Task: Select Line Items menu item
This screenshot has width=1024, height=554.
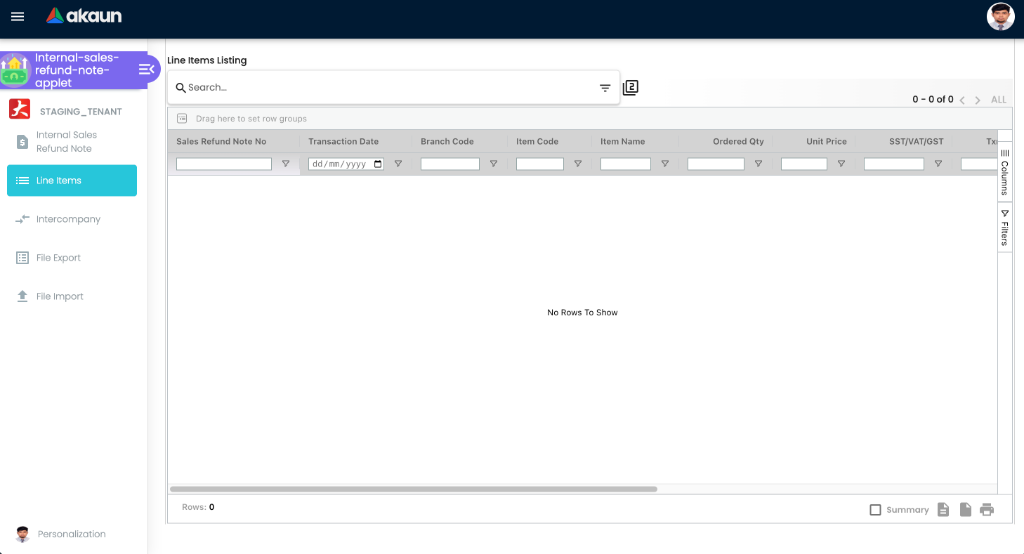Action: [72, 180]
